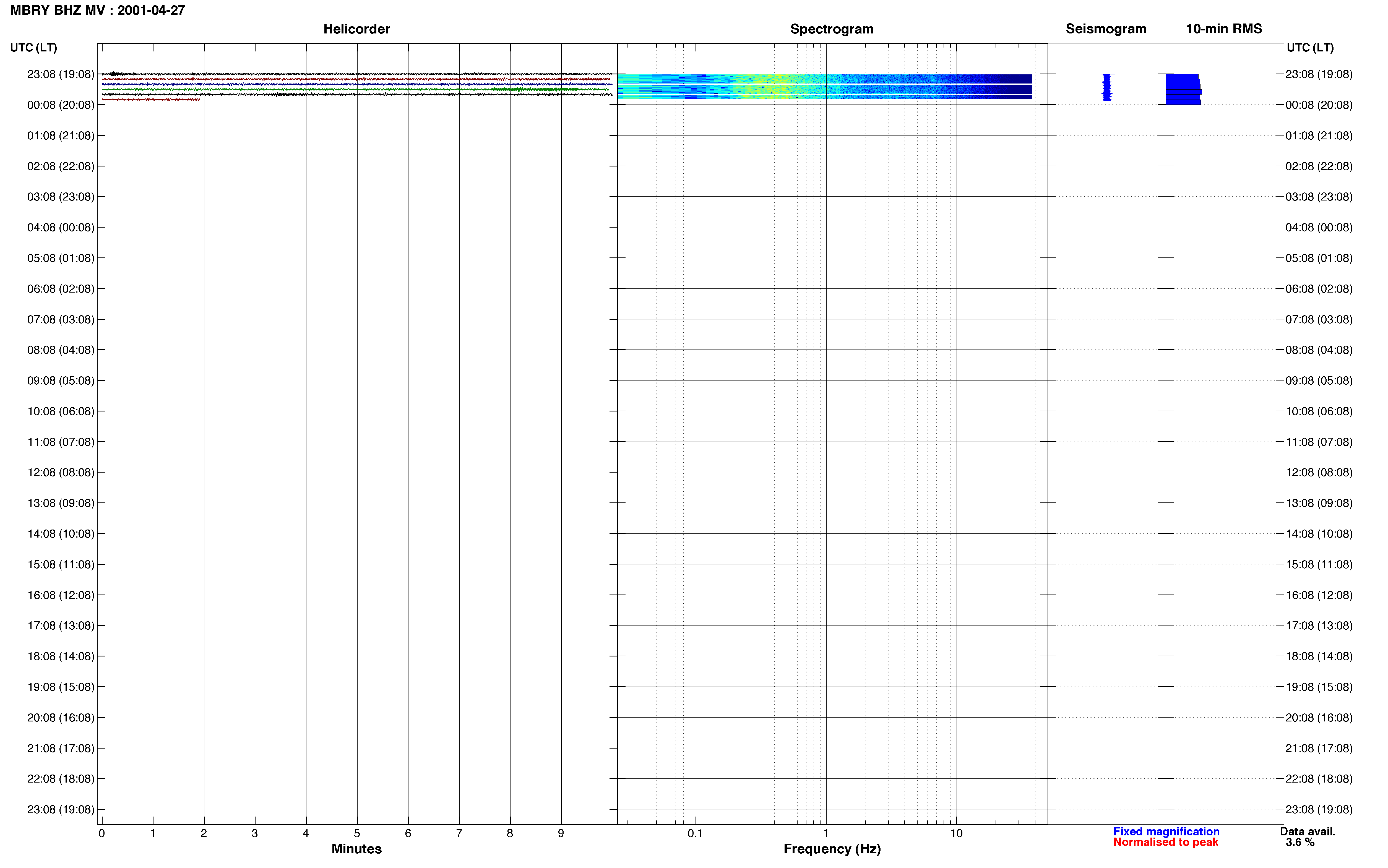The height and width of the screenshot is (868, 1388).
Task: Click the UTC (LT) label beside the Helicorder
Action: pos(34,48)
